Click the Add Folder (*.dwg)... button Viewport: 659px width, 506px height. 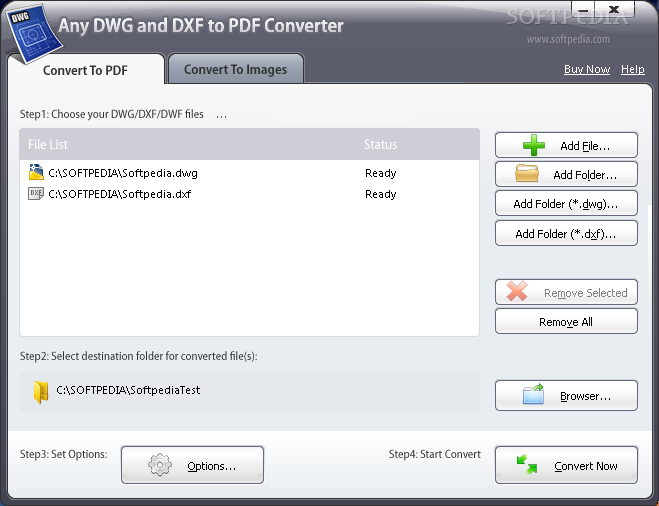tap(566, 204)
